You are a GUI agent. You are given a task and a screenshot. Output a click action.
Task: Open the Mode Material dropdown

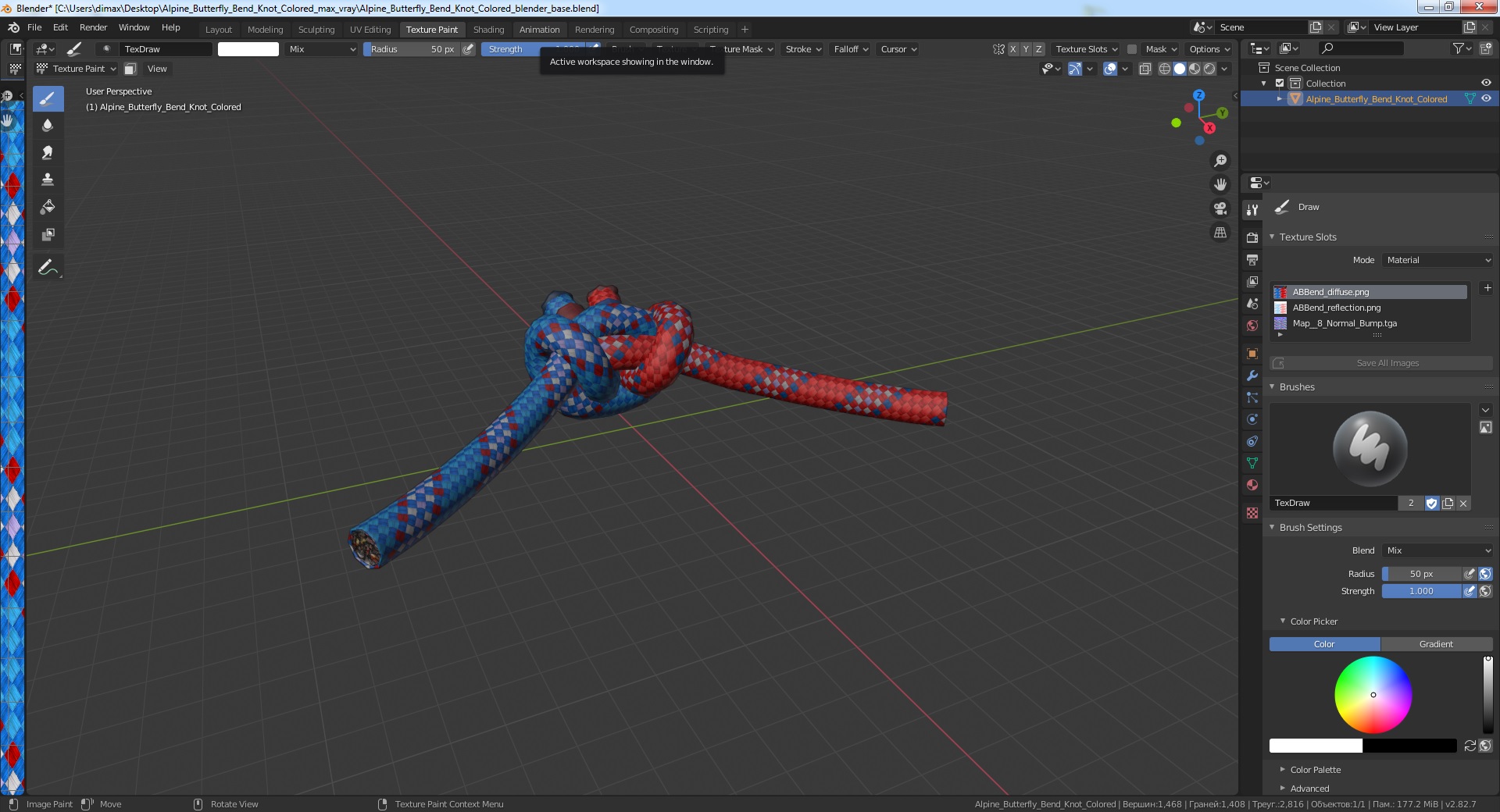pyautogui.click(x=1438, y=260)
